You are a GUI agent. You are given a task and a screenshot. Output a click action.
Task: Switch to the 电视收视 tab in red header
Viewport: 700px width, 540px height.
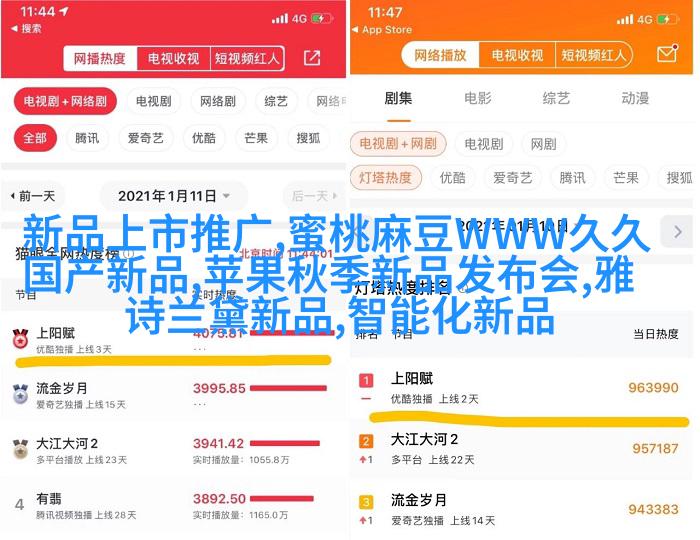[173, 58]
